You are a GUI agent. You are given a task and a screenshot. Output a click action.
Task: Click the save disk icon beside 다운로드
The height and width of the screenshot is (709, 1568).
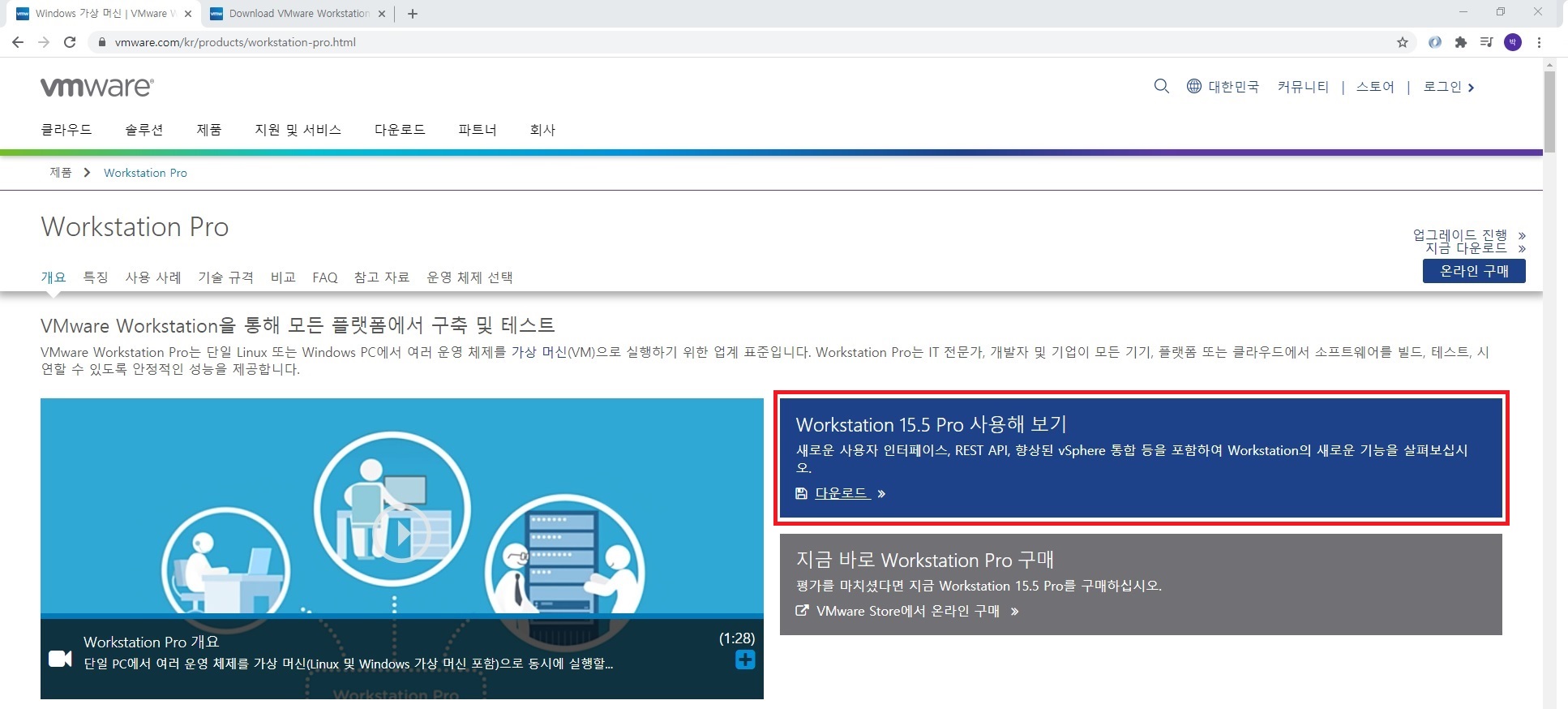point(801,493)
